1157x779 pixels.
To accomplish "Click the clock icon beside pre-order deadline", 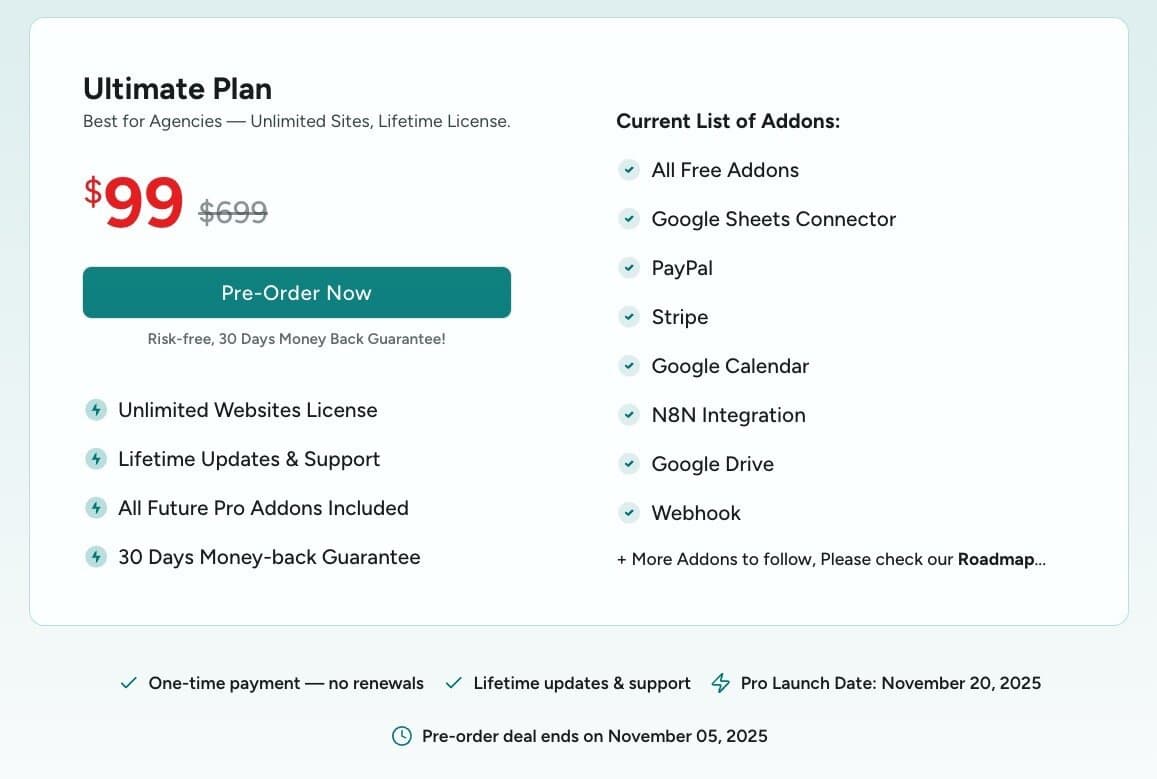I will 401,736.
